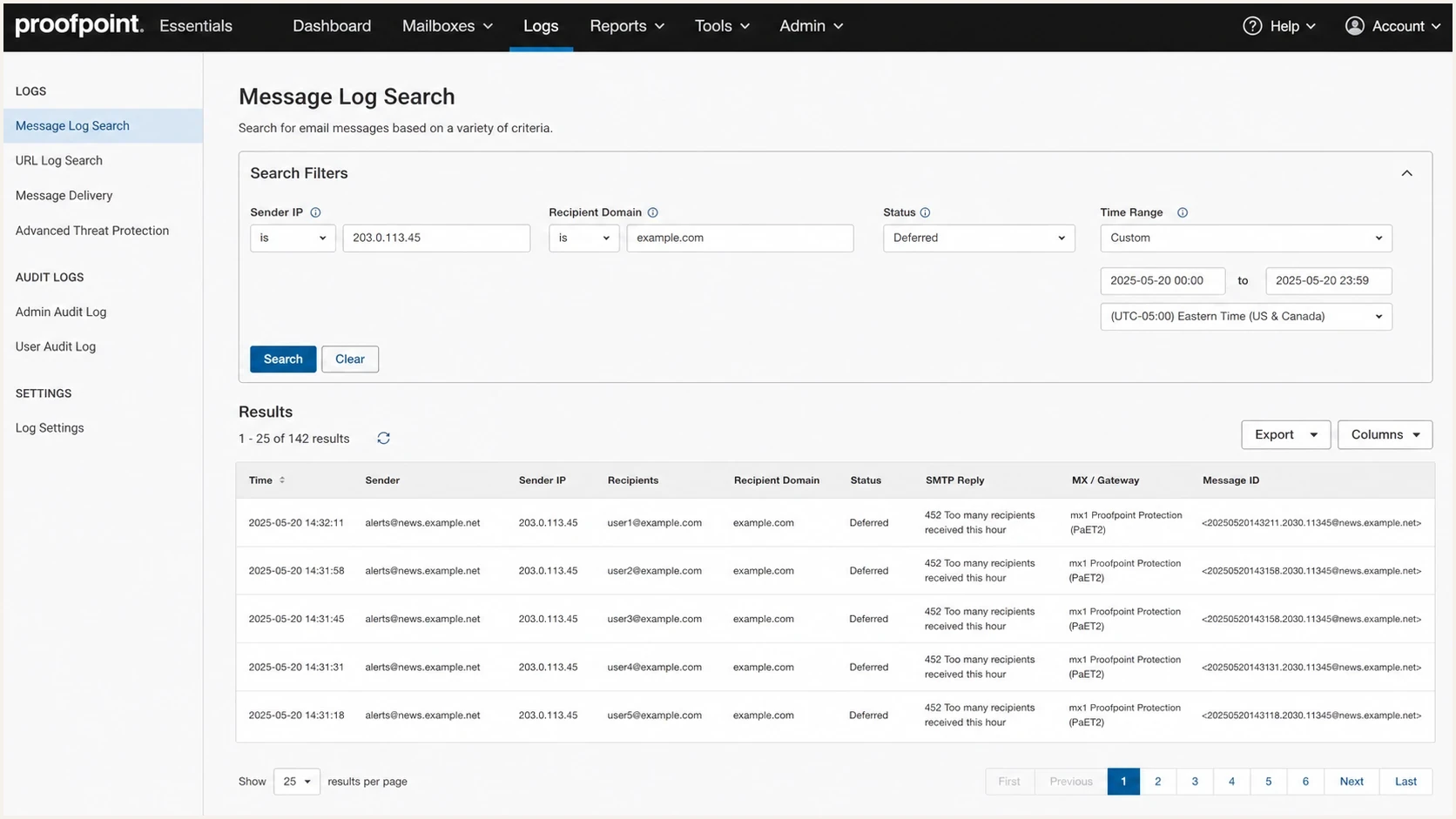The height and width of the screenshot is (819, 1456).
Task: Open the Tools menu
Action: pos(722,26)
